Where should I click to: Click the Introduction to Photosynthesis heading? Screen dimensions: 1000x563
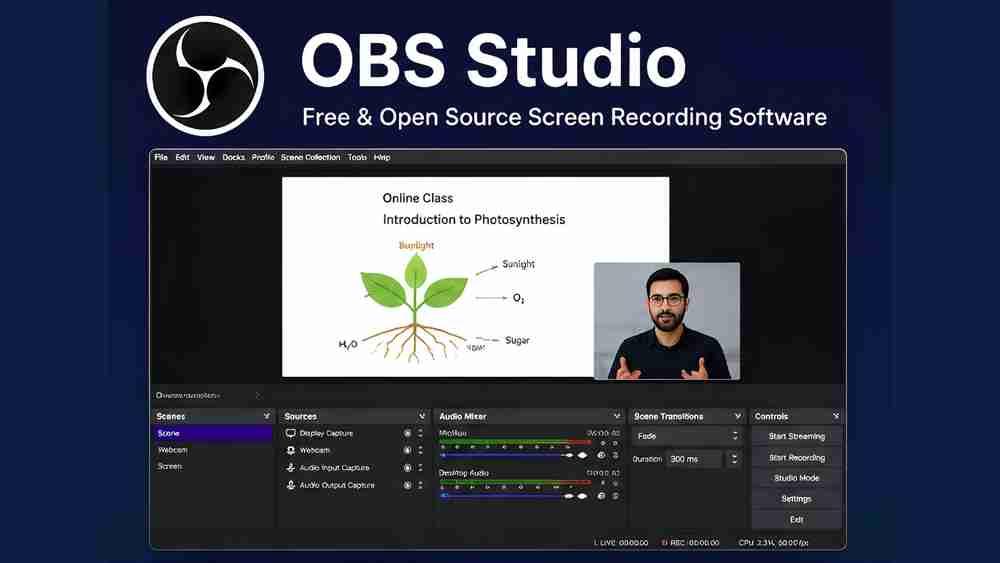[474, 219]
